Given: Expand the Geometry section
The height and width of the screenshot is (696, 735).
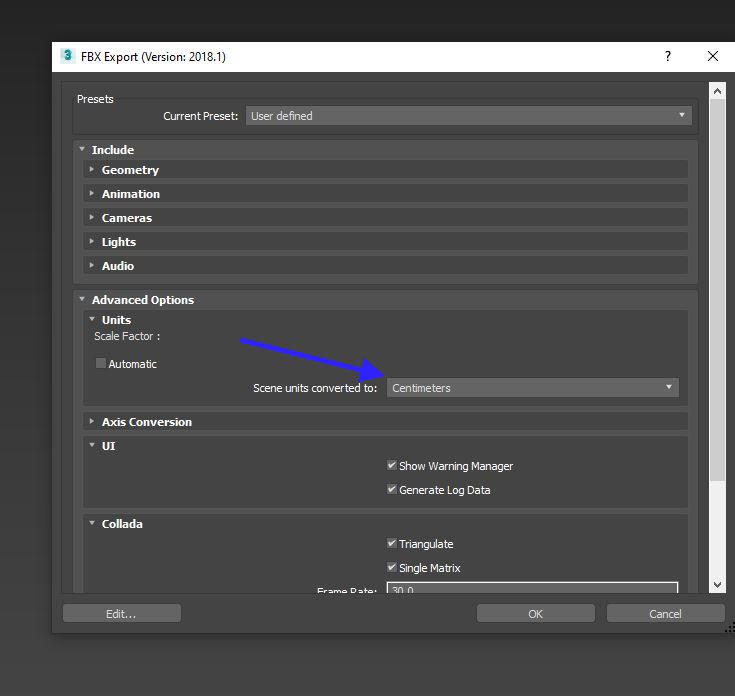Looking at the screenshot, I should pos(130,170).
